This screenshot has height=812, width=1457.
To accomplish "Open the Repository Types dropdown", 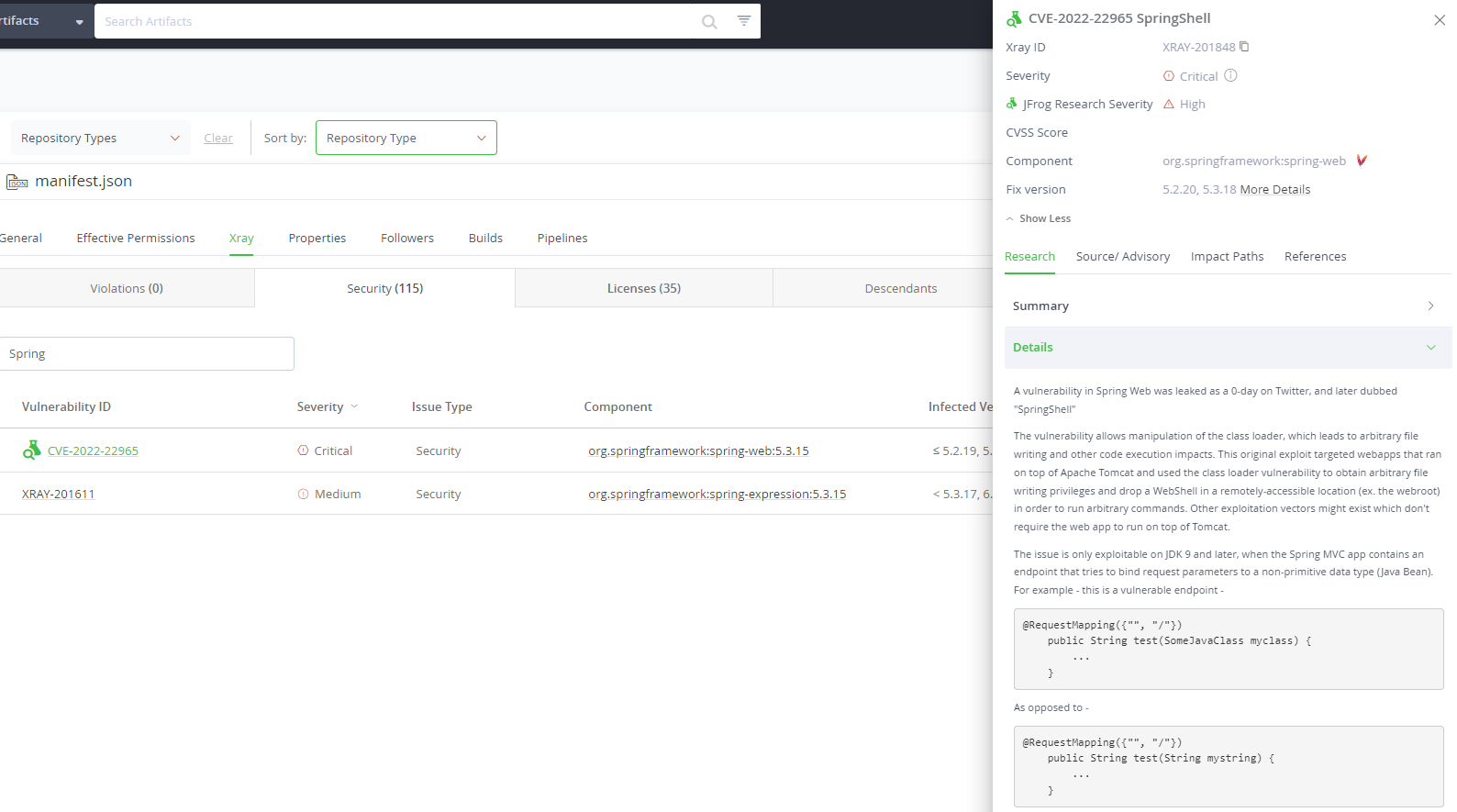I will tap(101, 138).
